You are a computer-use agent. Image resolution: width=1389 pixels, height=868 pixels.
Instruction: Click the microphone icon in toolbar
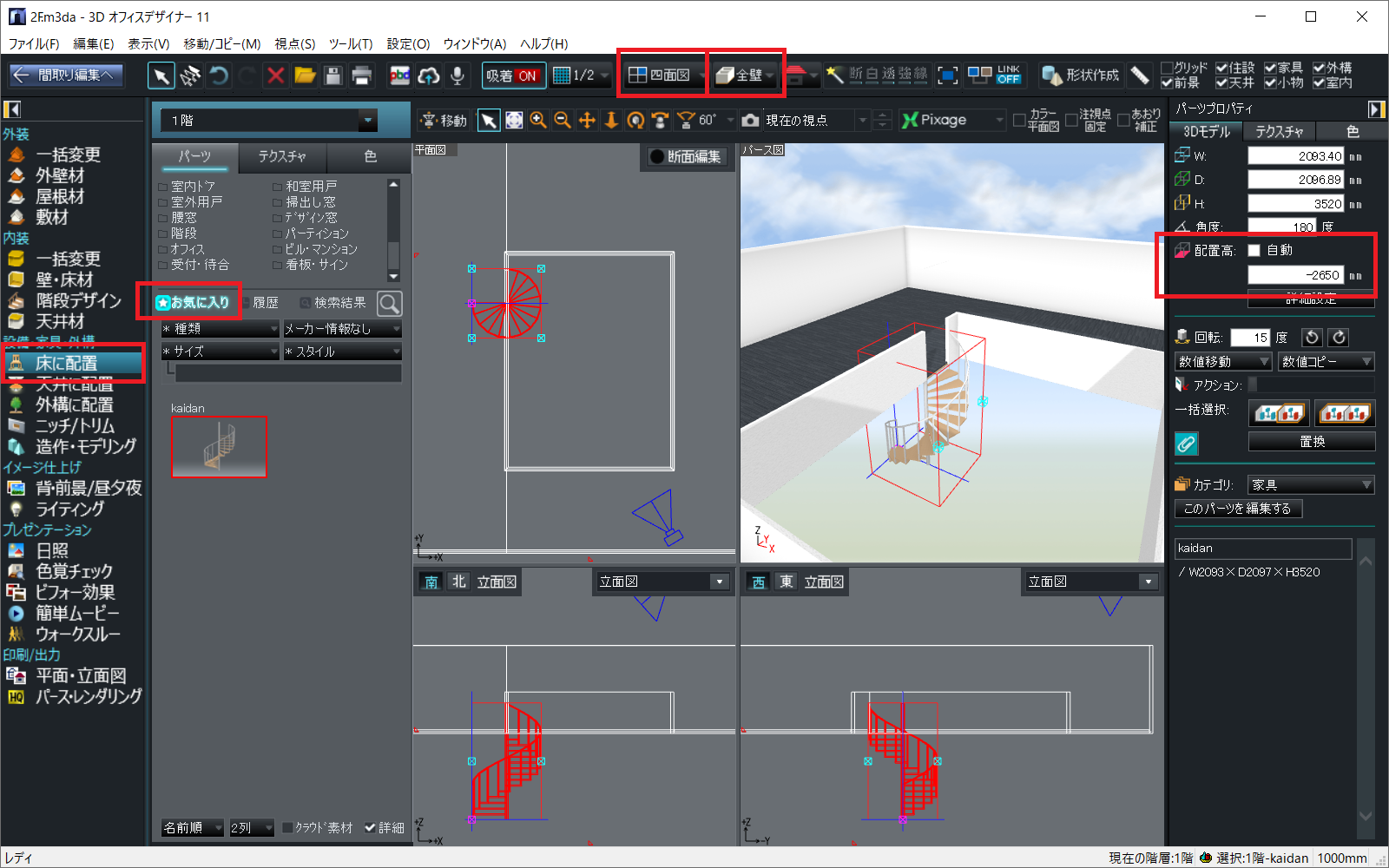(457, 76)
